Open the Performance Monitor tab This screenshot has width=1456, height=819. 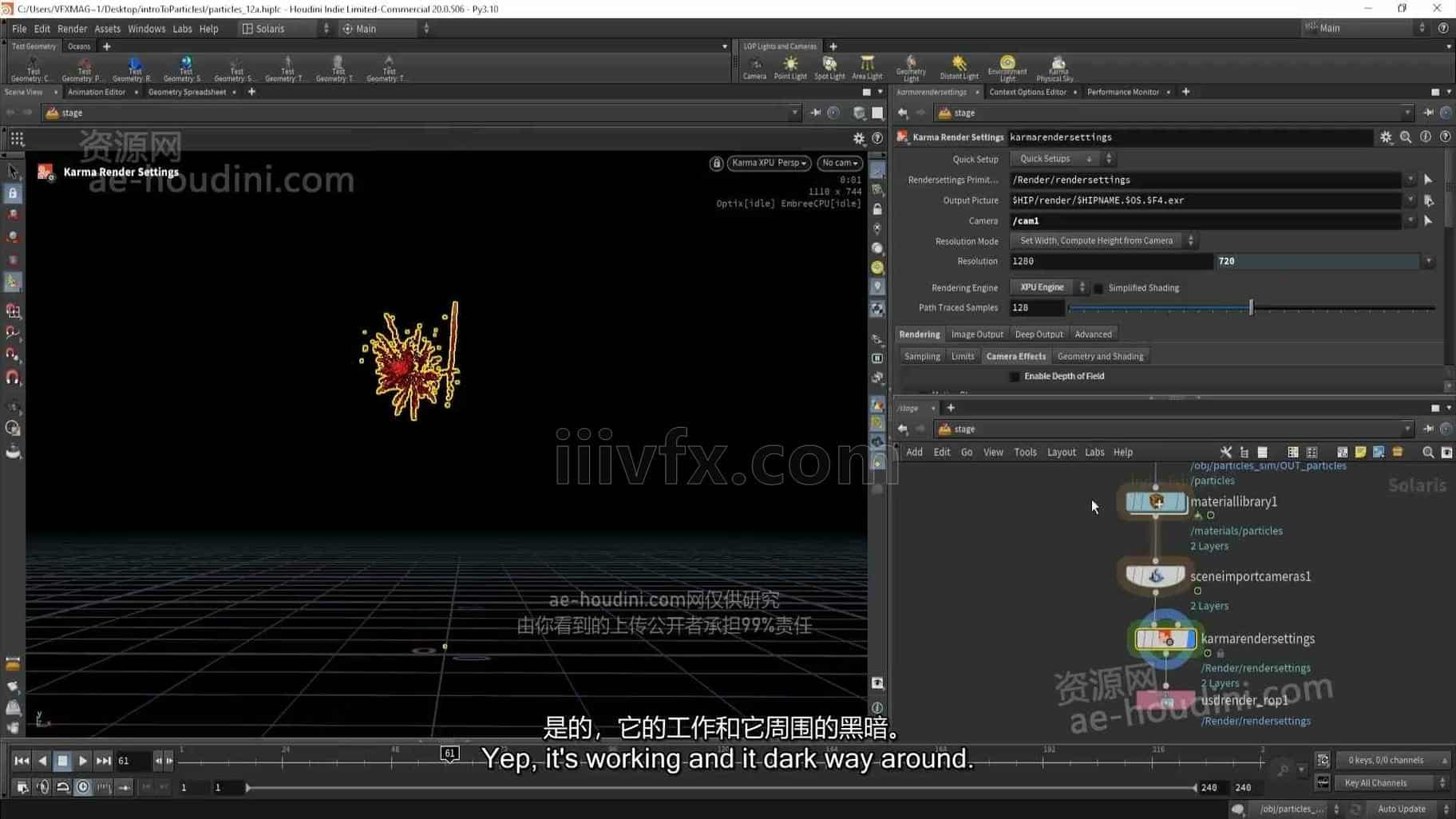pyautogui.click(x=1122, y=92)
